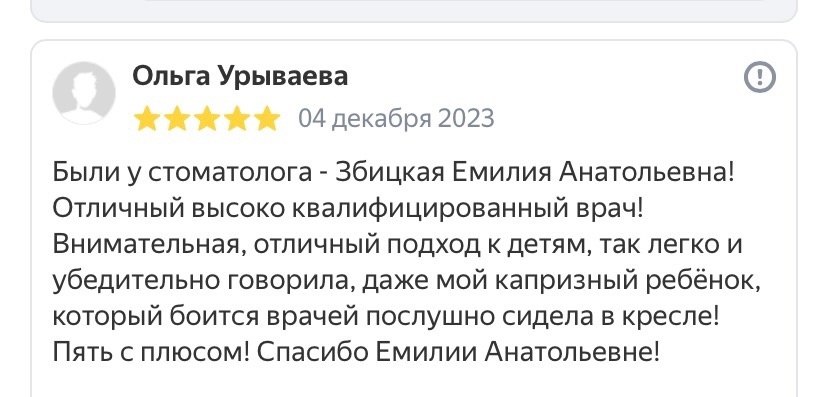Click the first rating star
828x397 pixels.
point(147,118)
